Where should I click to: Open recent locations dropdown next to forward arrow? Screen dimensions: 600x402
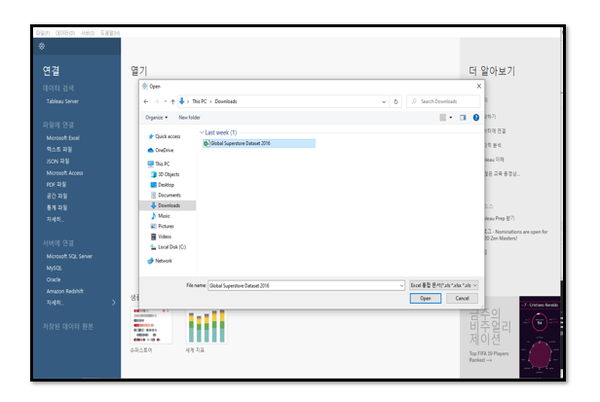165,101
